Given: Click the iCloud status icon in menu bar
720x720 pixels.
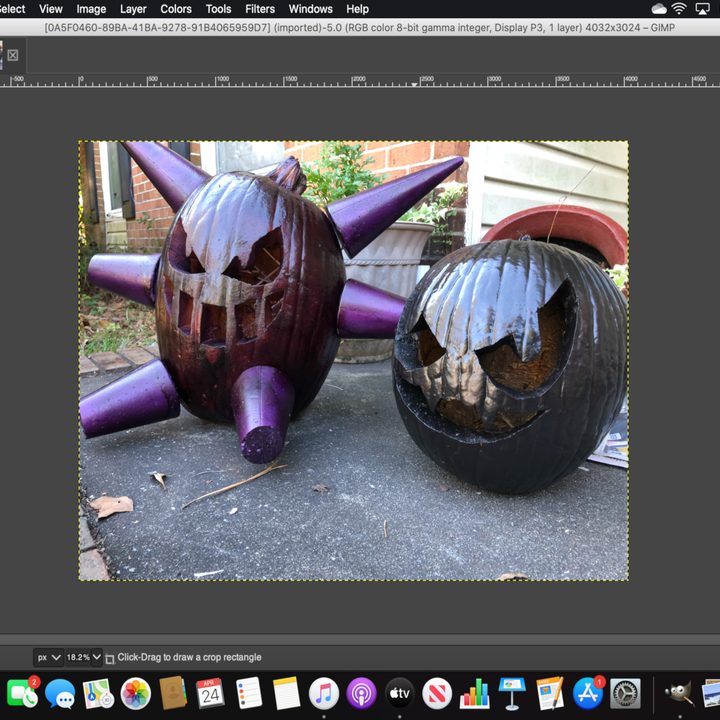Looking at the screenshot, I should point(659,9).
